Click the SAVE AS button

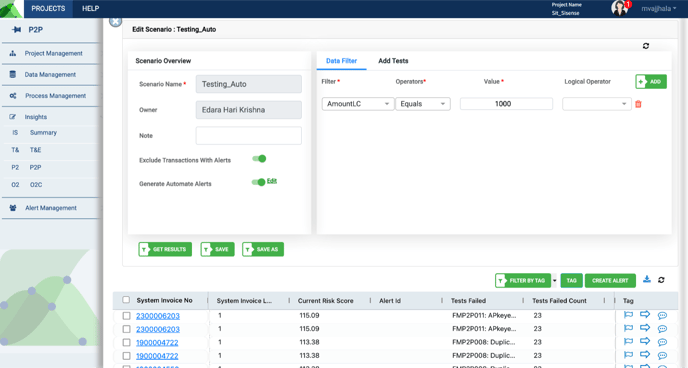coord(263,249)
